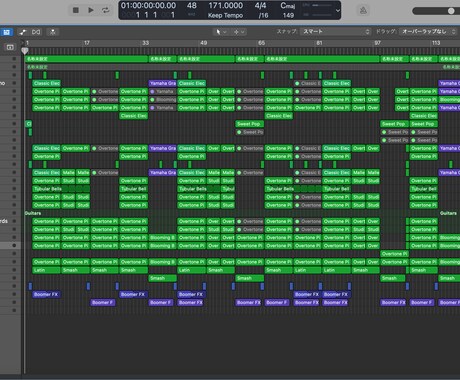Toggle Show Automation icon
460x380 pixels.
[23, 32]
